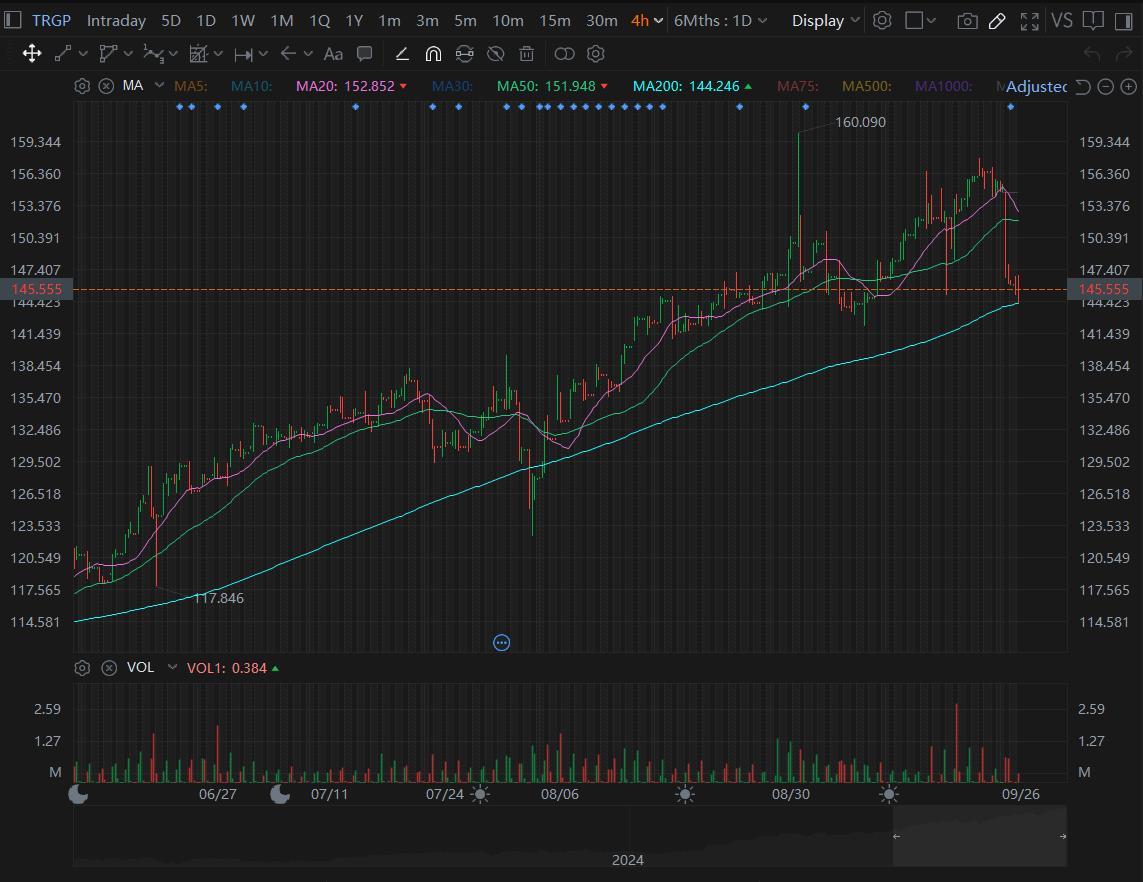
Task: Select the Aa text tool
Action: click(333, 53)
